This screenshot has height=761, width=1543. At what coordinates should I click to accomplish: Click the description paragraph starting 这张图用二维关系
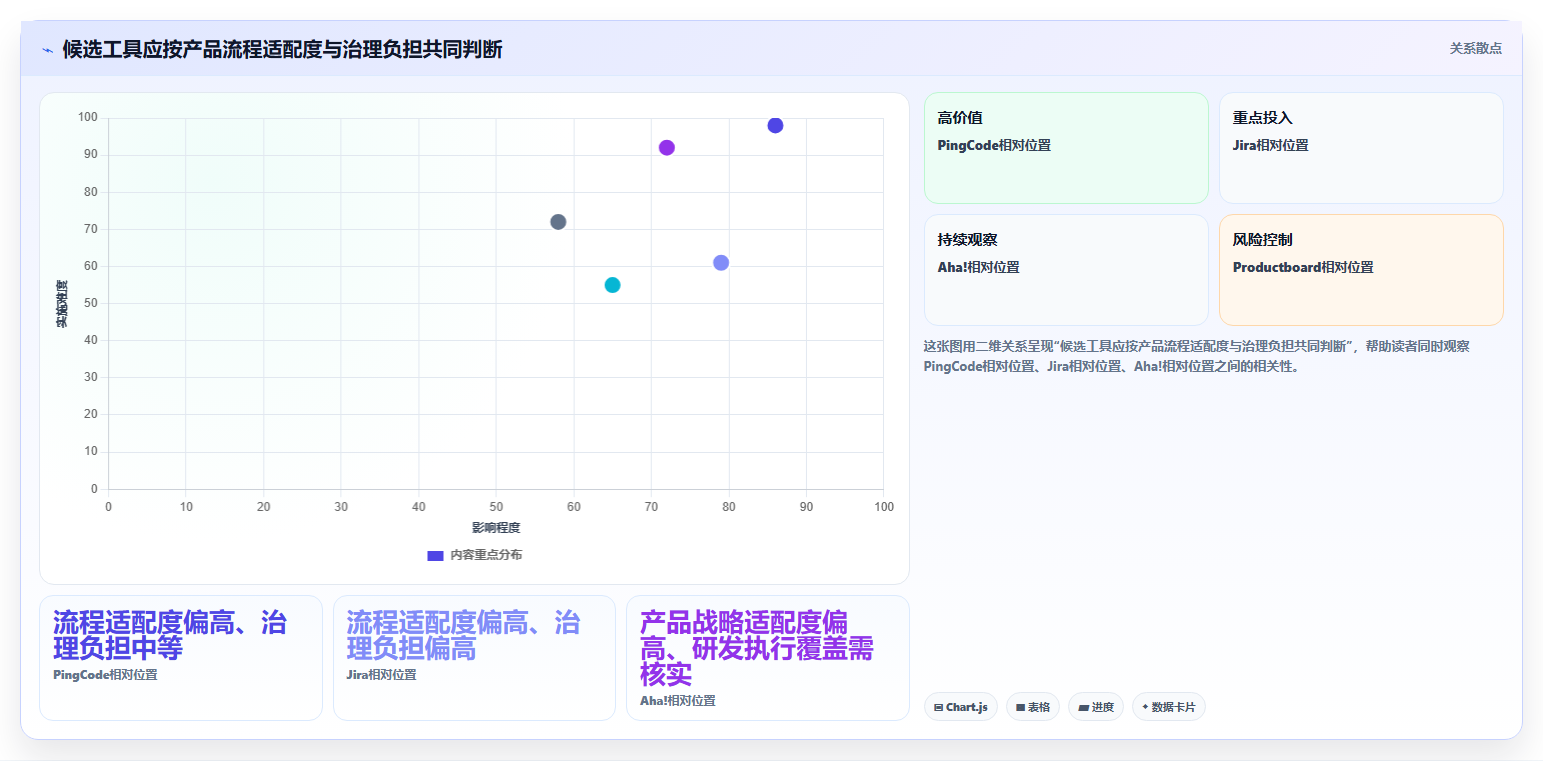[x=1197, y=356]
